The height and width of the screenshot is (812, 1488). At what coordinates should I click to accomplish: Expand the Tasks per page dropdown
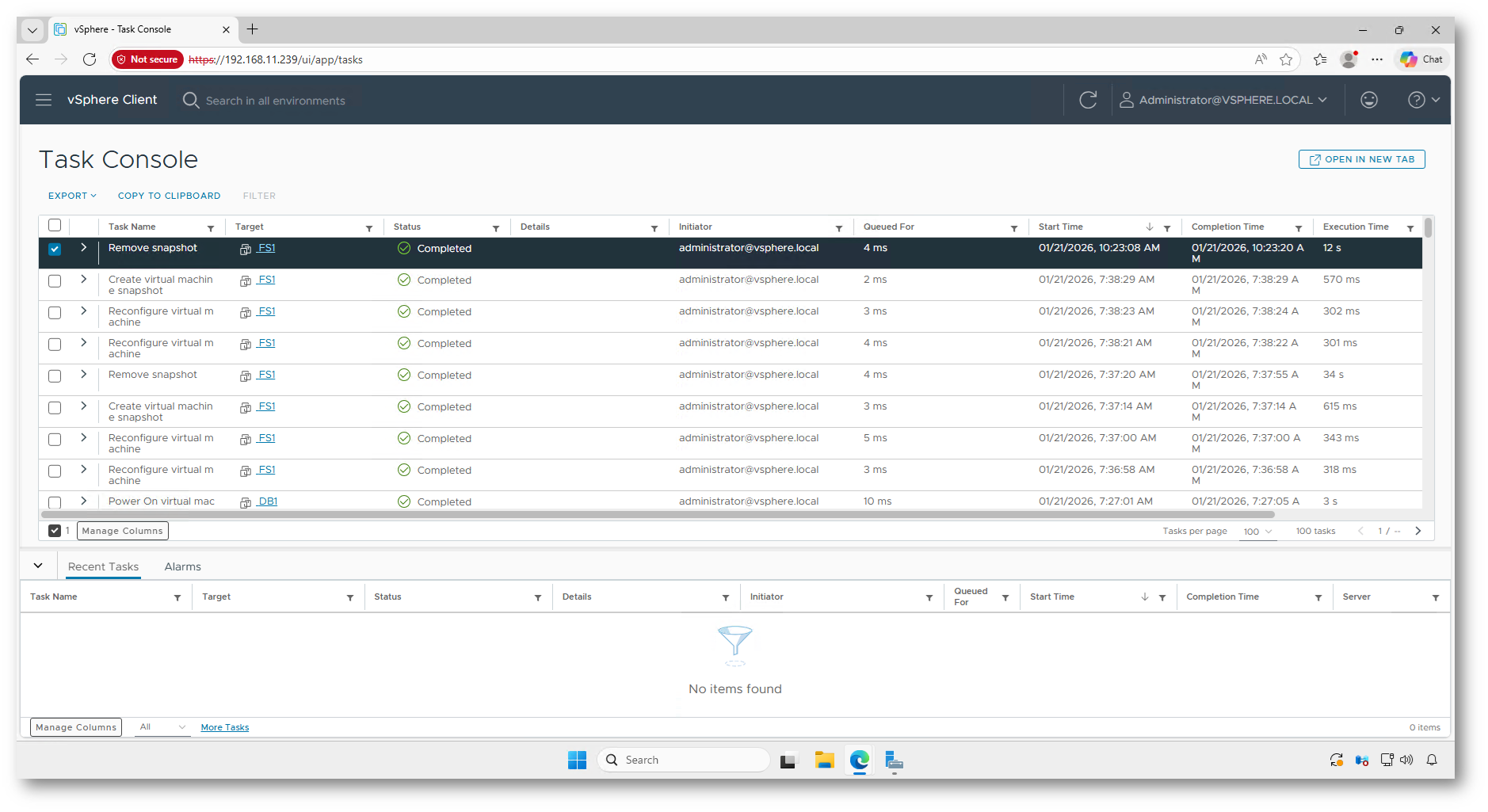pos(1257,532)
